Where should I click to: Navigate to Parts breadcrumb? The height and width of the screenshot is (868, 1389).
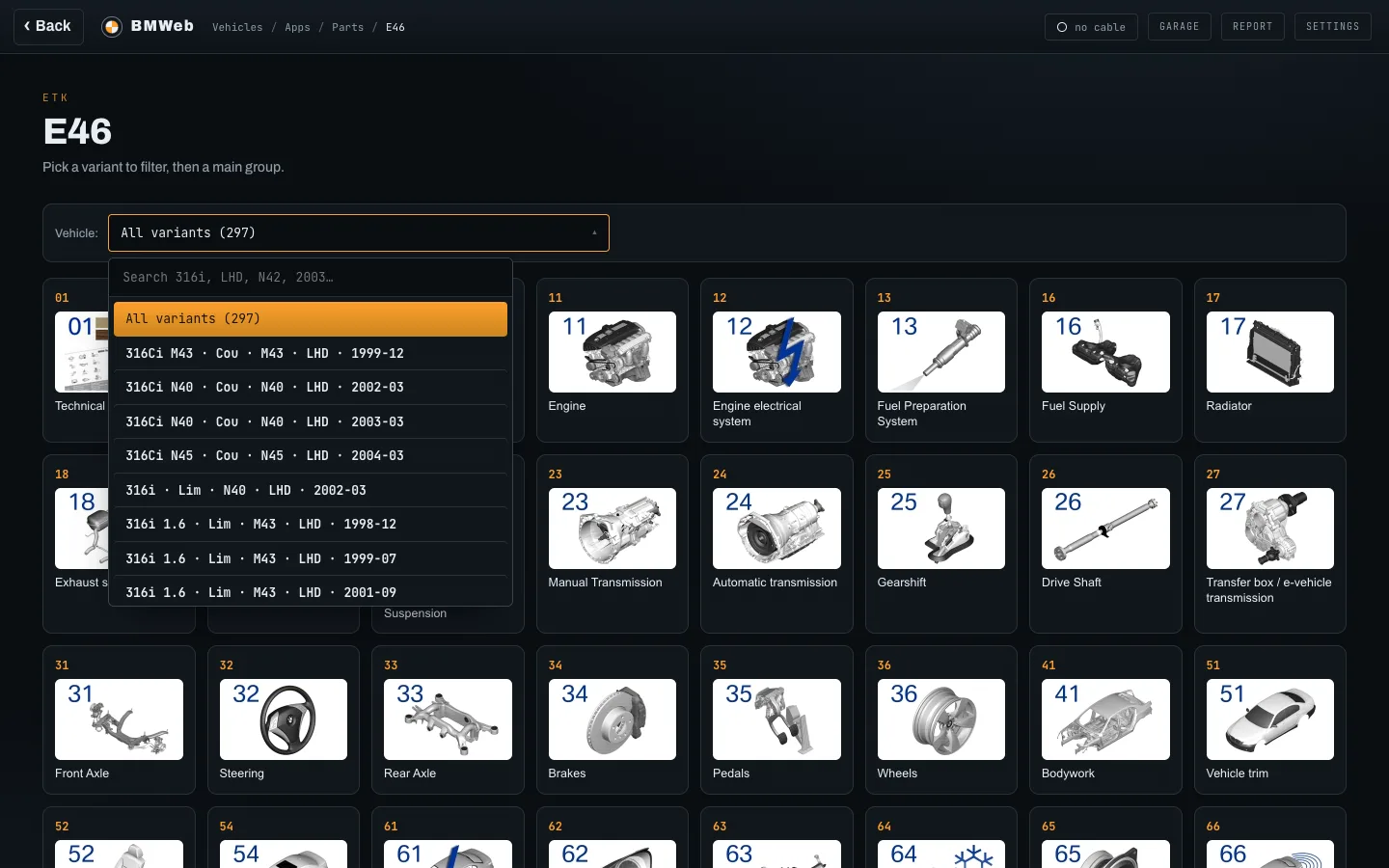point(347,27)
